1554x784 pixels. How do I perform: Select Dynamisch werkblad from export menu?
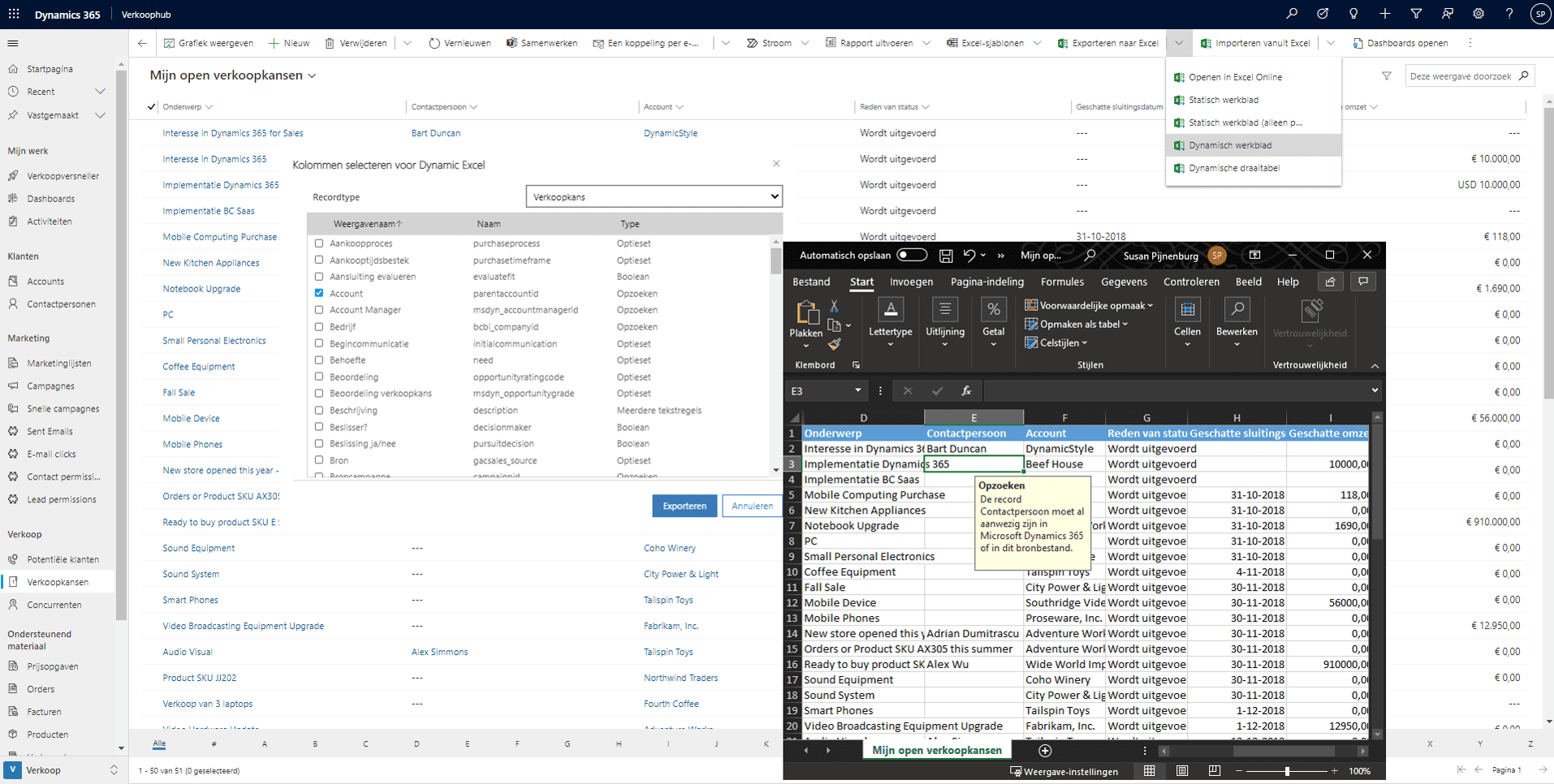(x=1254, y=145)
